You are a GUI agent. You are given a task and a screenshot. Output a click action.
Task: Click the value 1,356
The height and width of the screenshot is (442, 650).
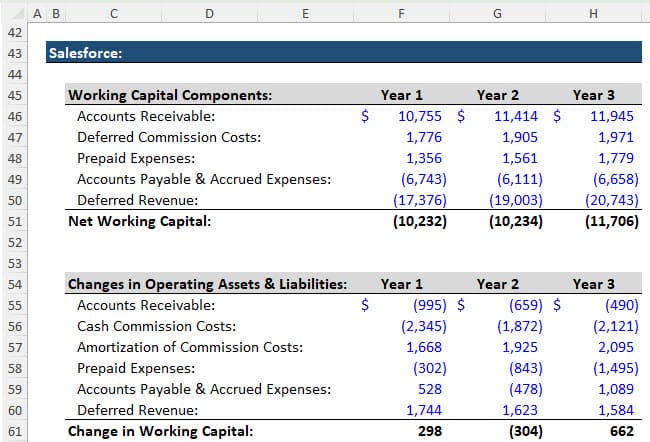(424, 158)
